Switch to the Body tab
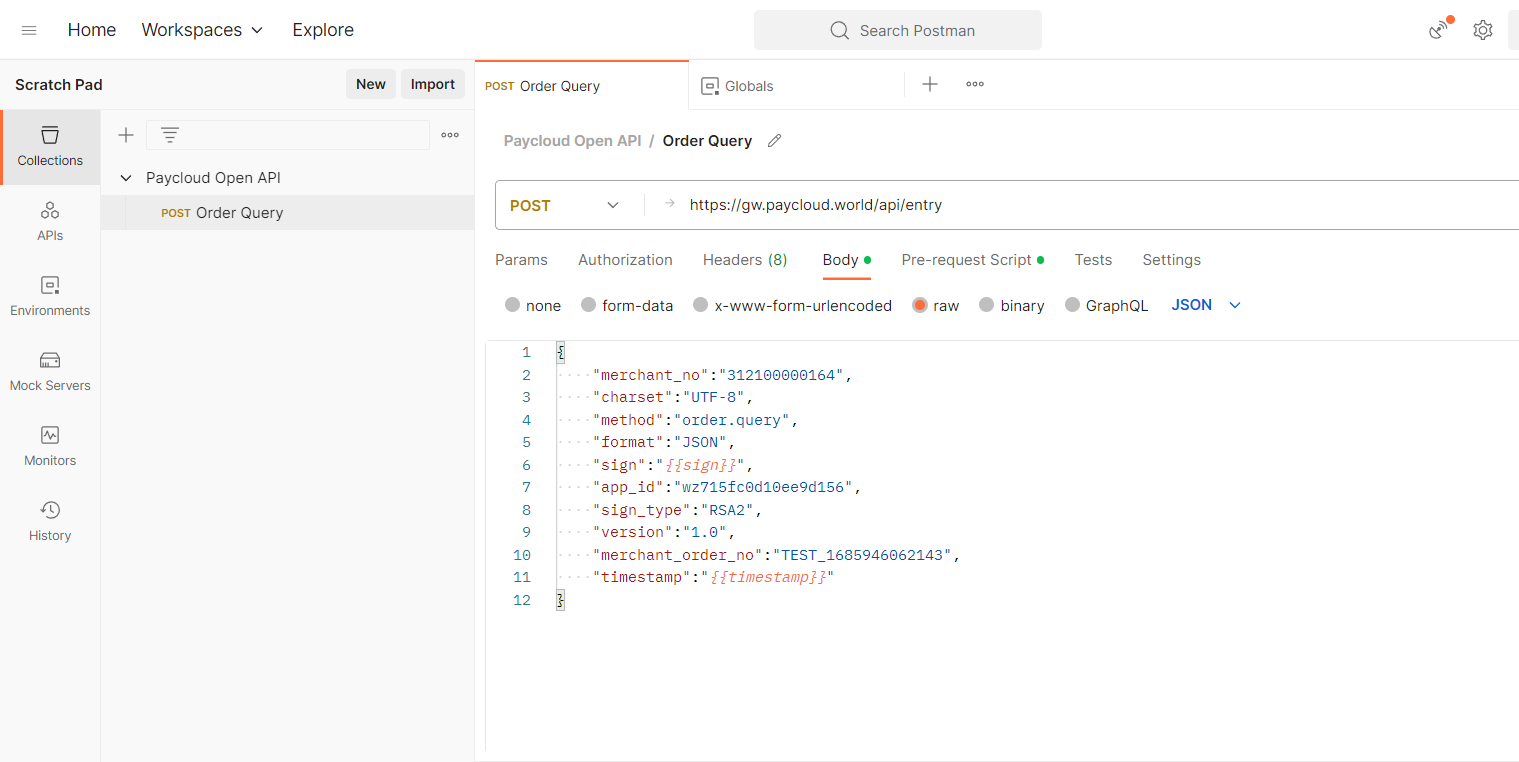The width and height of the screenshot is (1519, 762). (846, 260)
